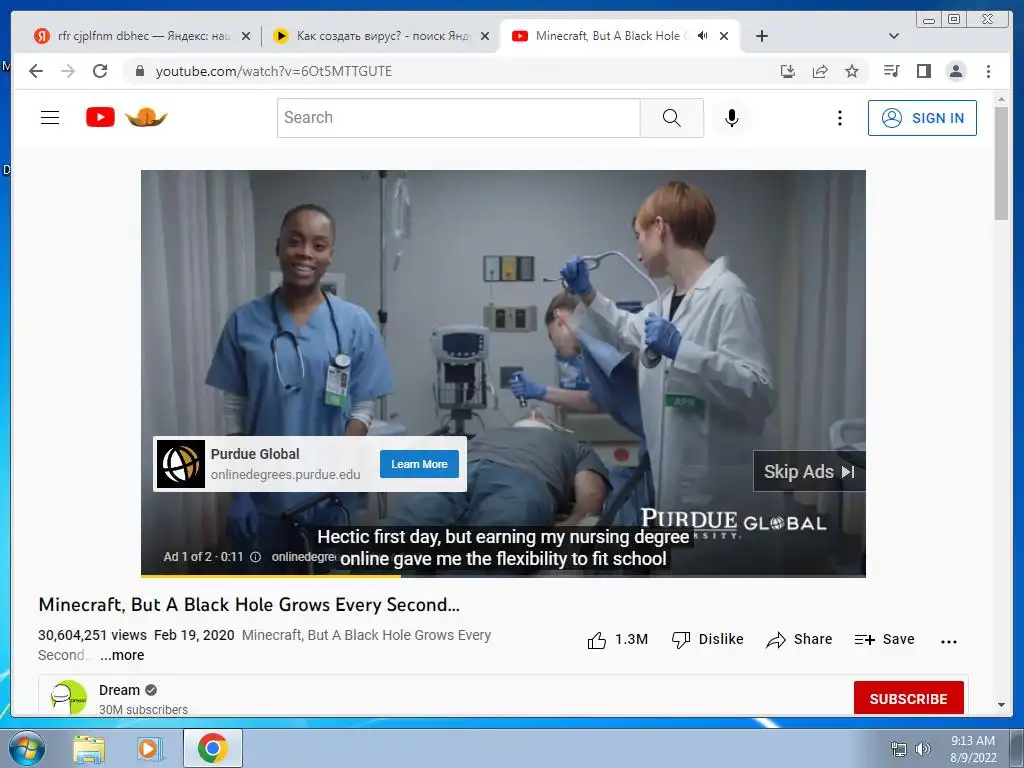This screenshot has height=768, width=1024.
Task: Toggle the browser side panel icon
Action: pos(923,71)
